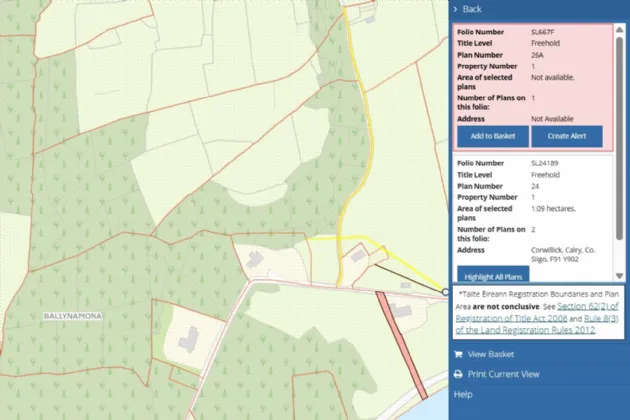This screenshot has width=630, height=420.
Task: Click the folio results panel scrollbar
Action: 620,100
